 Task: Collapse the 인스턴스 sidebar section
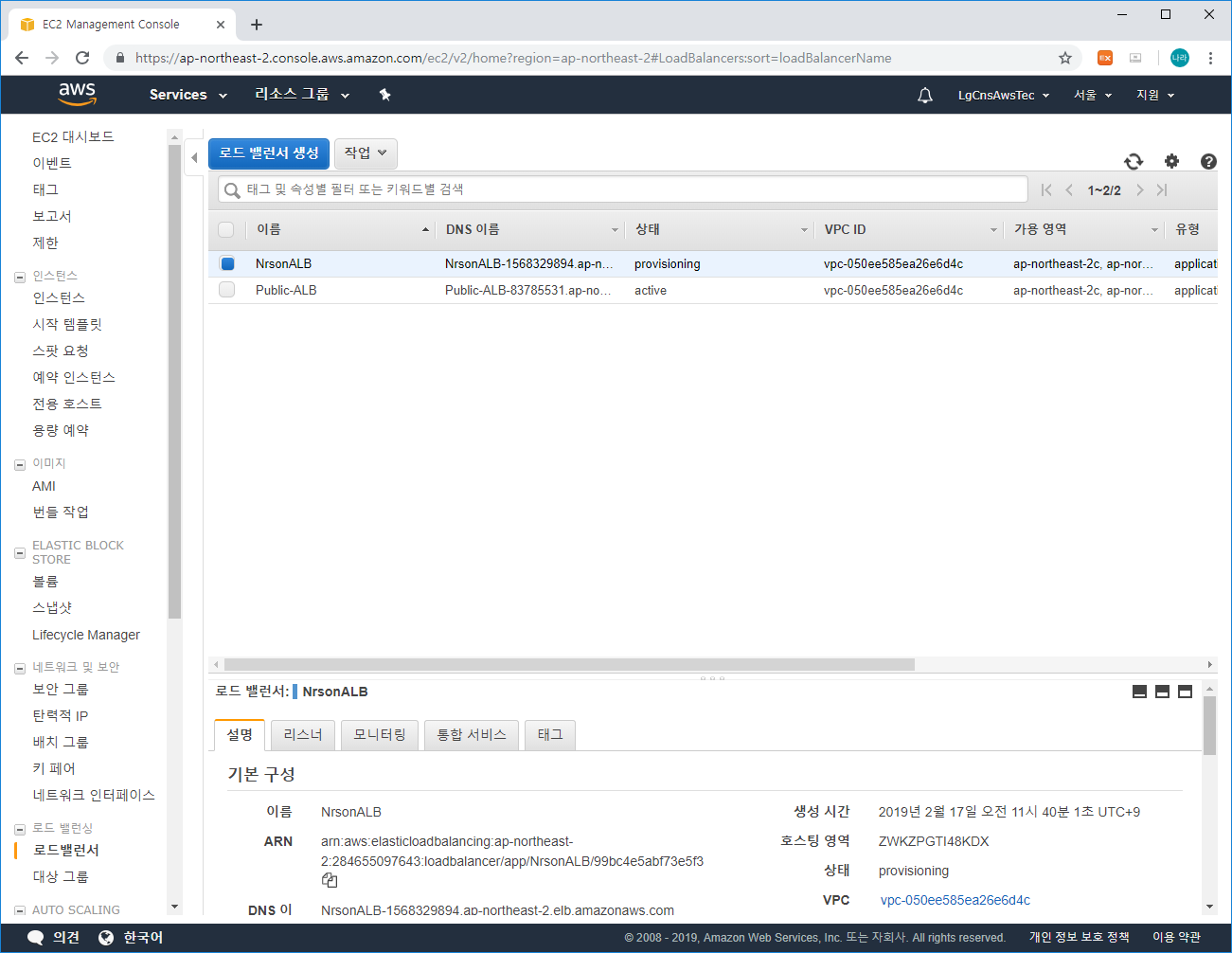click(x=20, y=278)
